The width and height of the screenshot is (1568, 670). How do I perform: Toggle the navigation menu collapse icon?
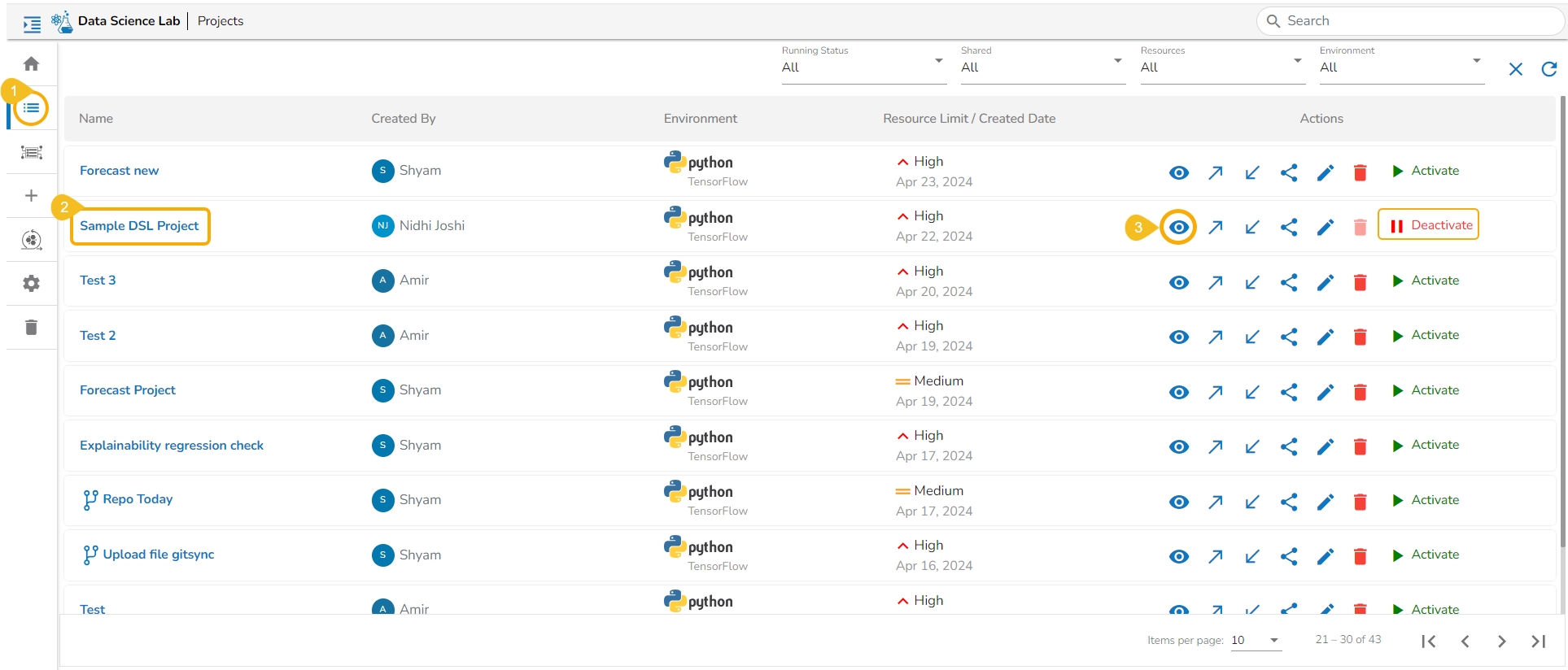pyautogui.click(x=32, y=24)
